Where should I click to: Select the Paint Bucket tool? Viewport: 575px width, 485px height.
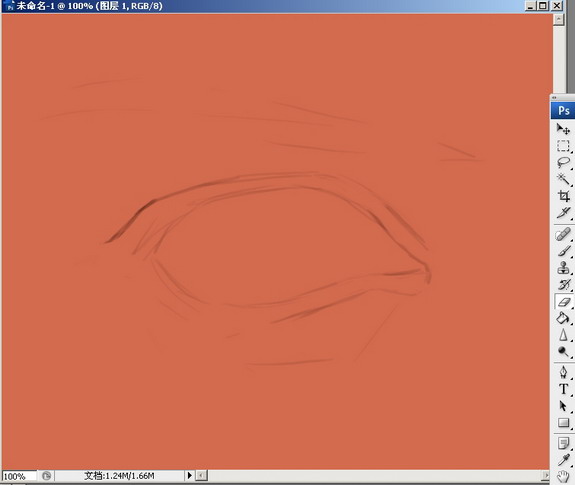click(563, 318)
